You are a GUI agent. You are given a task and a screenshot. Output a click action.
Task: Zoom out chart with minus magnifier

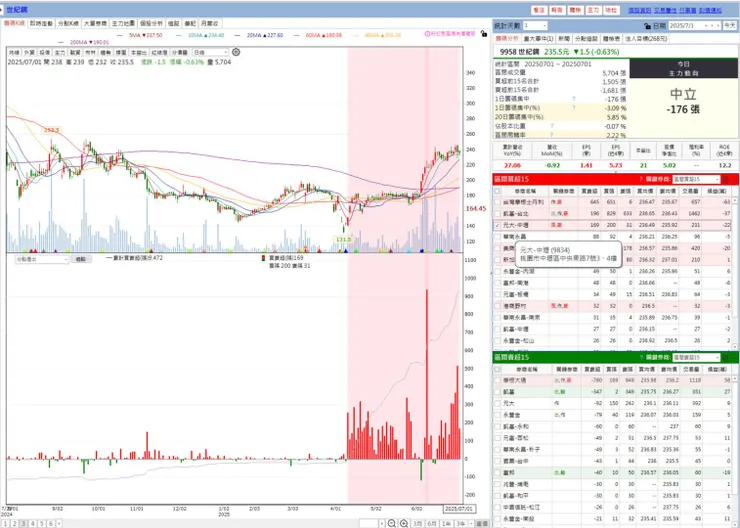pyautogui.click(x=392, y=523)
